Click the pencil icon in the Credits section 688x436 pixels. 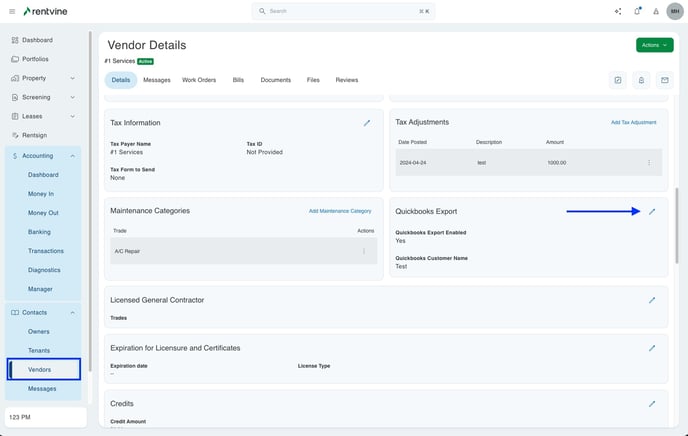(x=652, y=404)
